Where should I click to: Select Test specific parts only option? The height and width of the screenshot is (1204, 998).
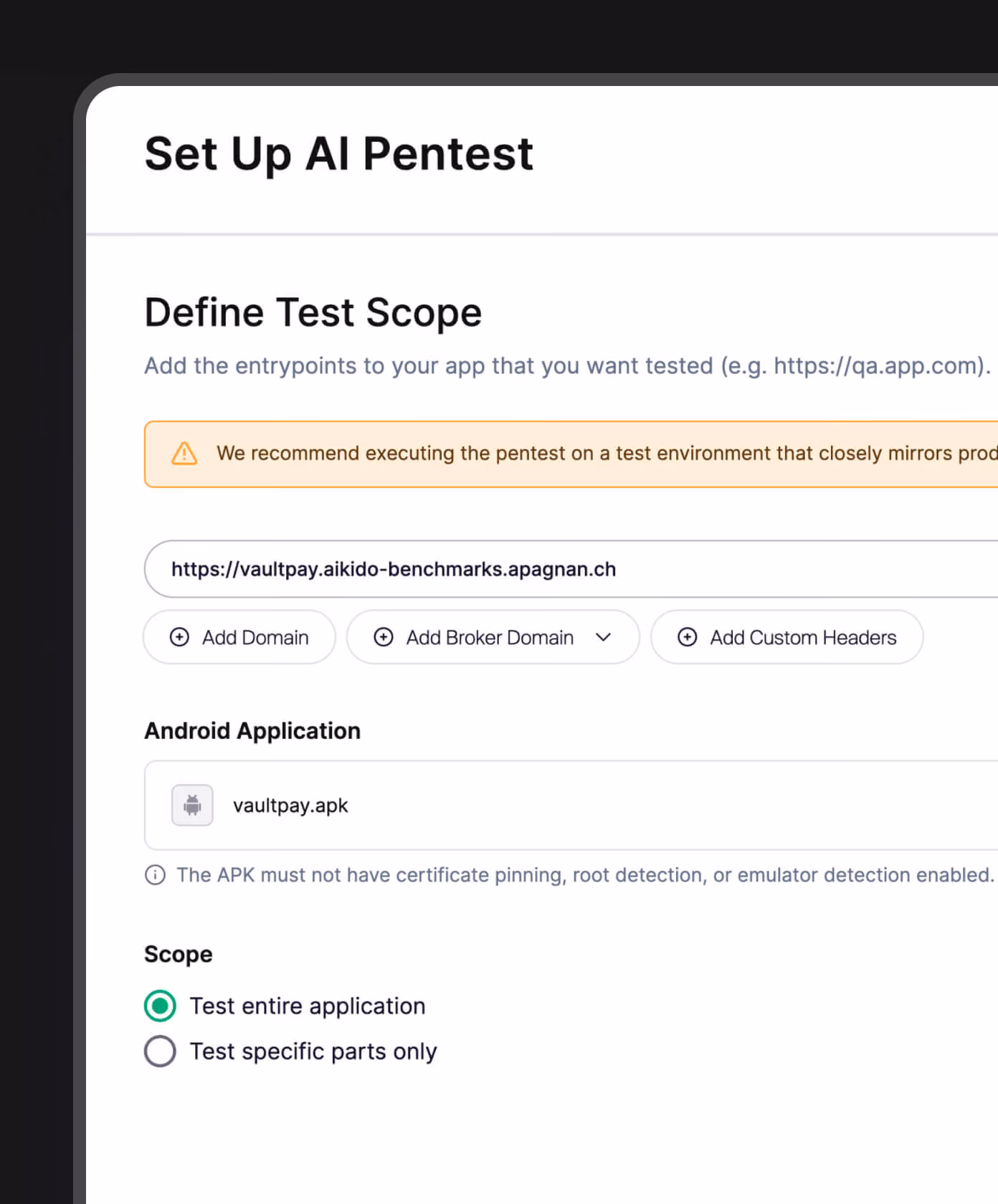160,1051
